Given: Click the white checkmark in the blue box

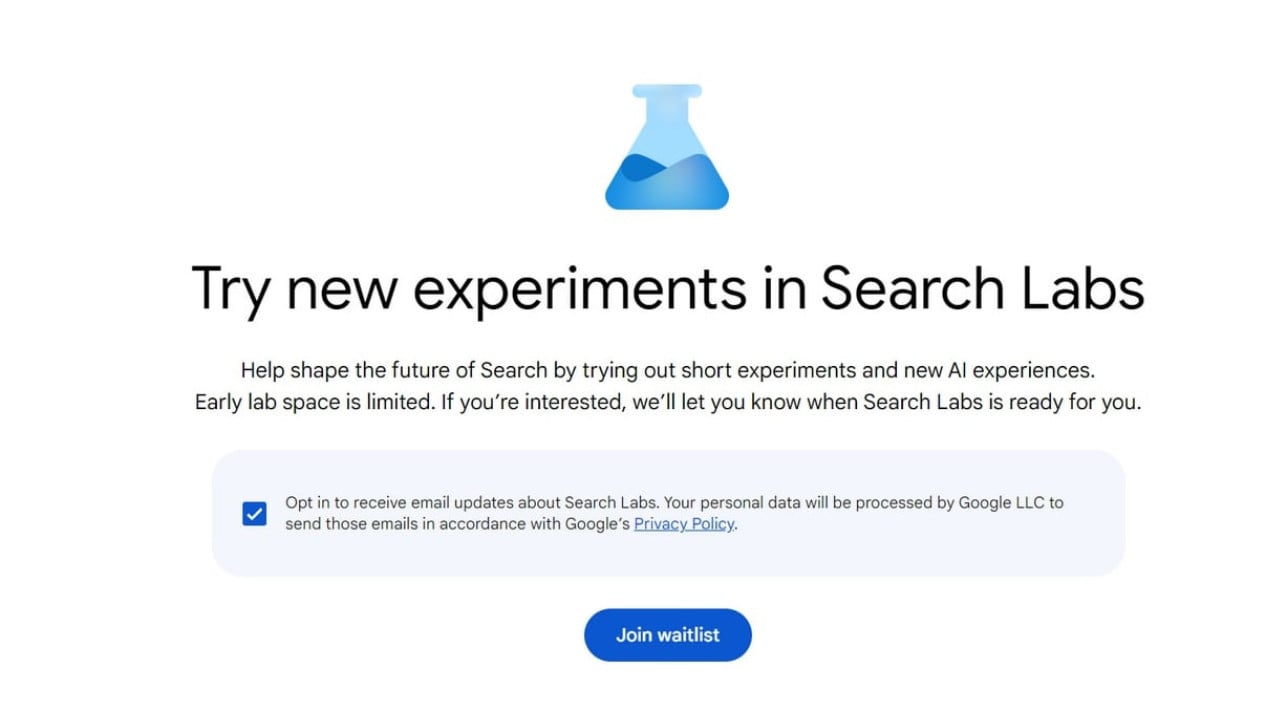Looking at the screenshot, I should 255,514.
